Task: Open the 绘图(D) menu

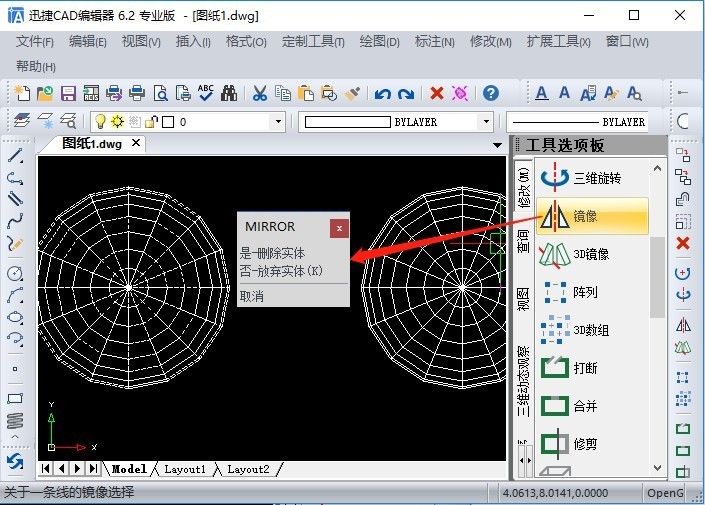Action: pos(379,42)
